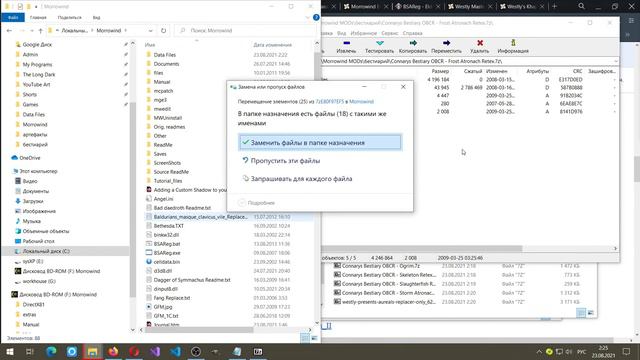Expand the Explorer ribbon chevron
The height and width of the screenshot is (360, 640).
307,18
